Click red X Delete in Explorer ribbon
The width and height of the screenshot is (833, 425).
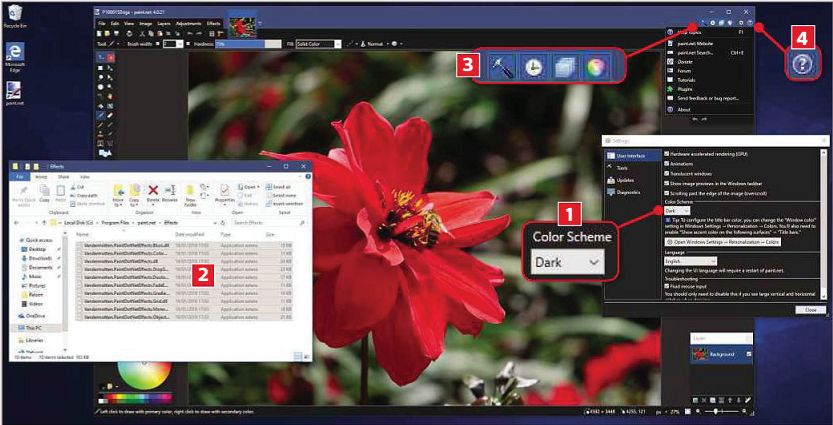[153, 193]
